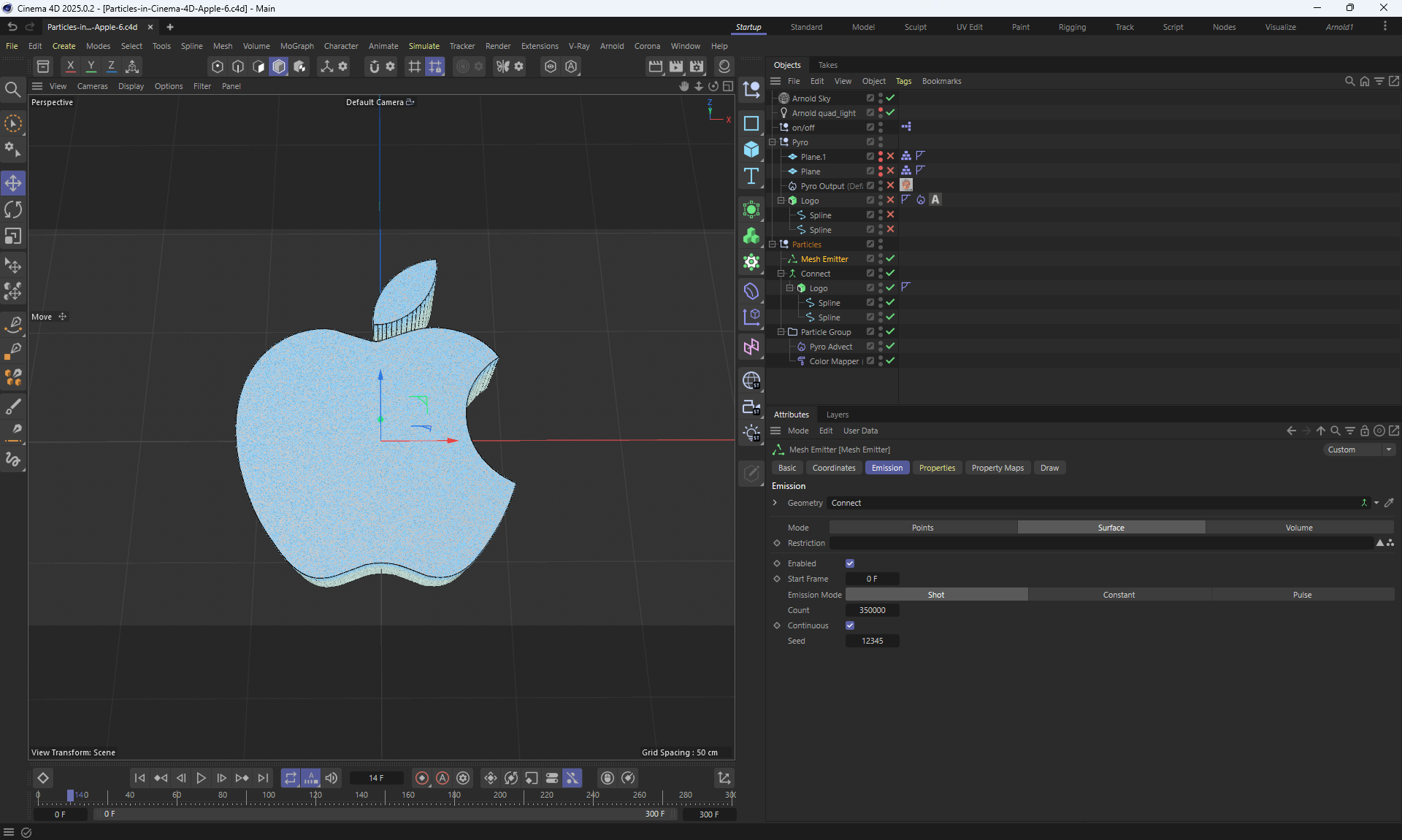Click the Go to Start button
The image size is (1402, 840).
[x=140, y=778]
